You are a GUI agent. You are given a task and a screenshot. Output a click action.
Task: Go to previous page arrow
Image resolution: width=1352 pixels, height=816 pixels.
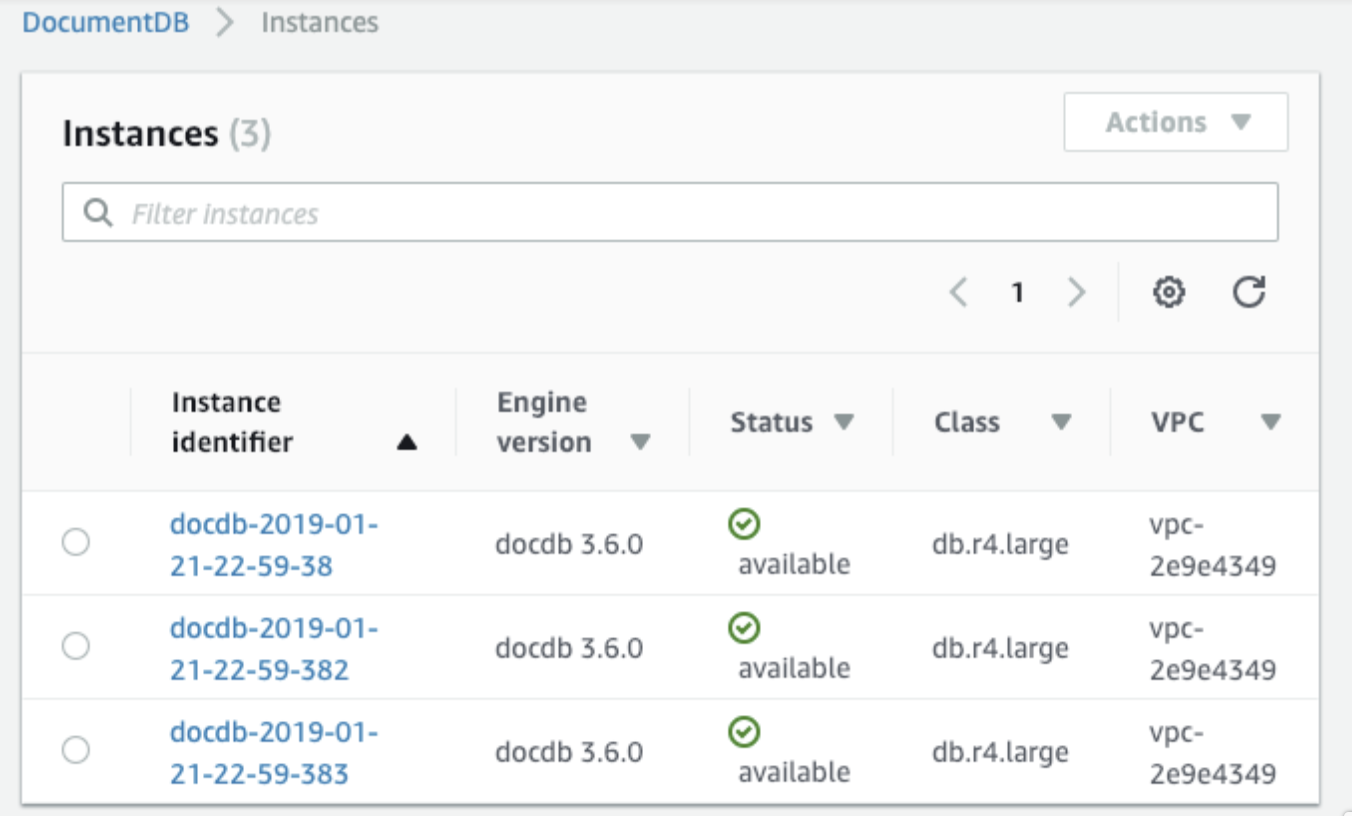[x=959, y=293]
